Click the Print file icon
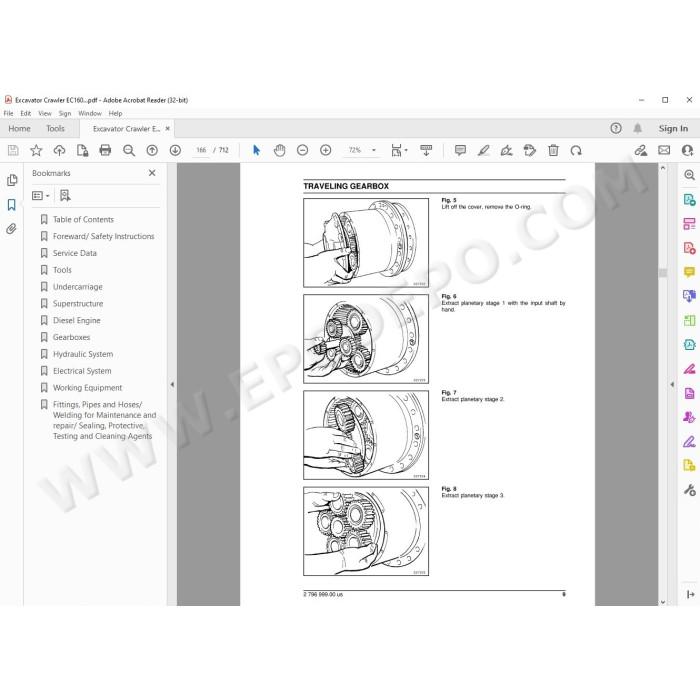The image size is (700, 700). coord(105,150)
